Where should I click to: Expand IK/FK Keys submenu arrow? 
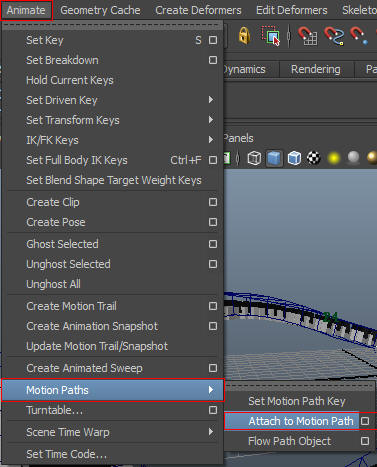[x=211, y=140]
